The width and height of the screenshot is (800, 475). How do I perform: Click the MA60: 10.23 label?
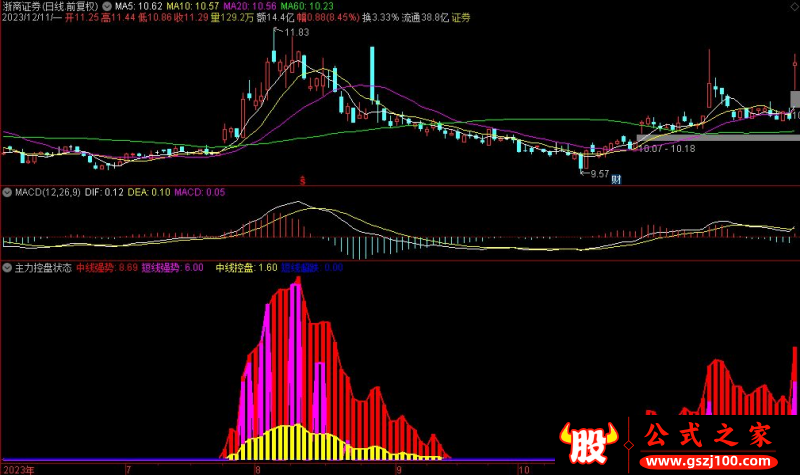[x=307, y=7]
